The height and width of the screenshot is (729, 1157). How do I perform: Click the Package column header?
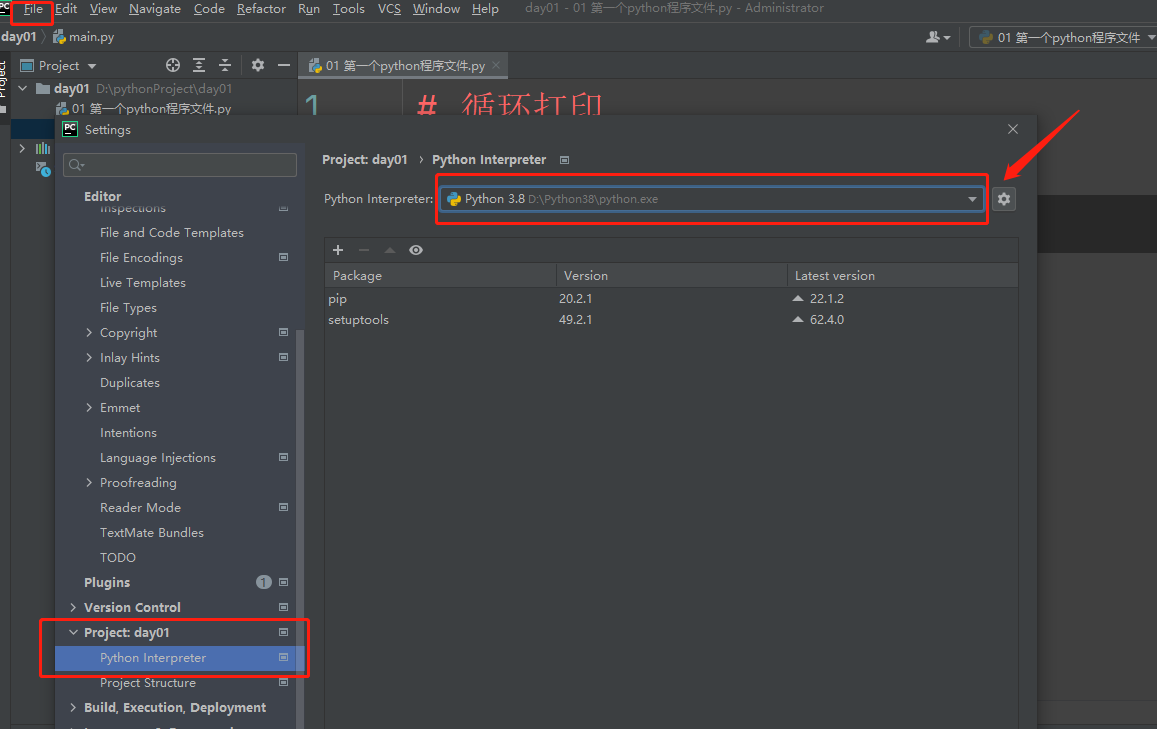coord(440,275)
